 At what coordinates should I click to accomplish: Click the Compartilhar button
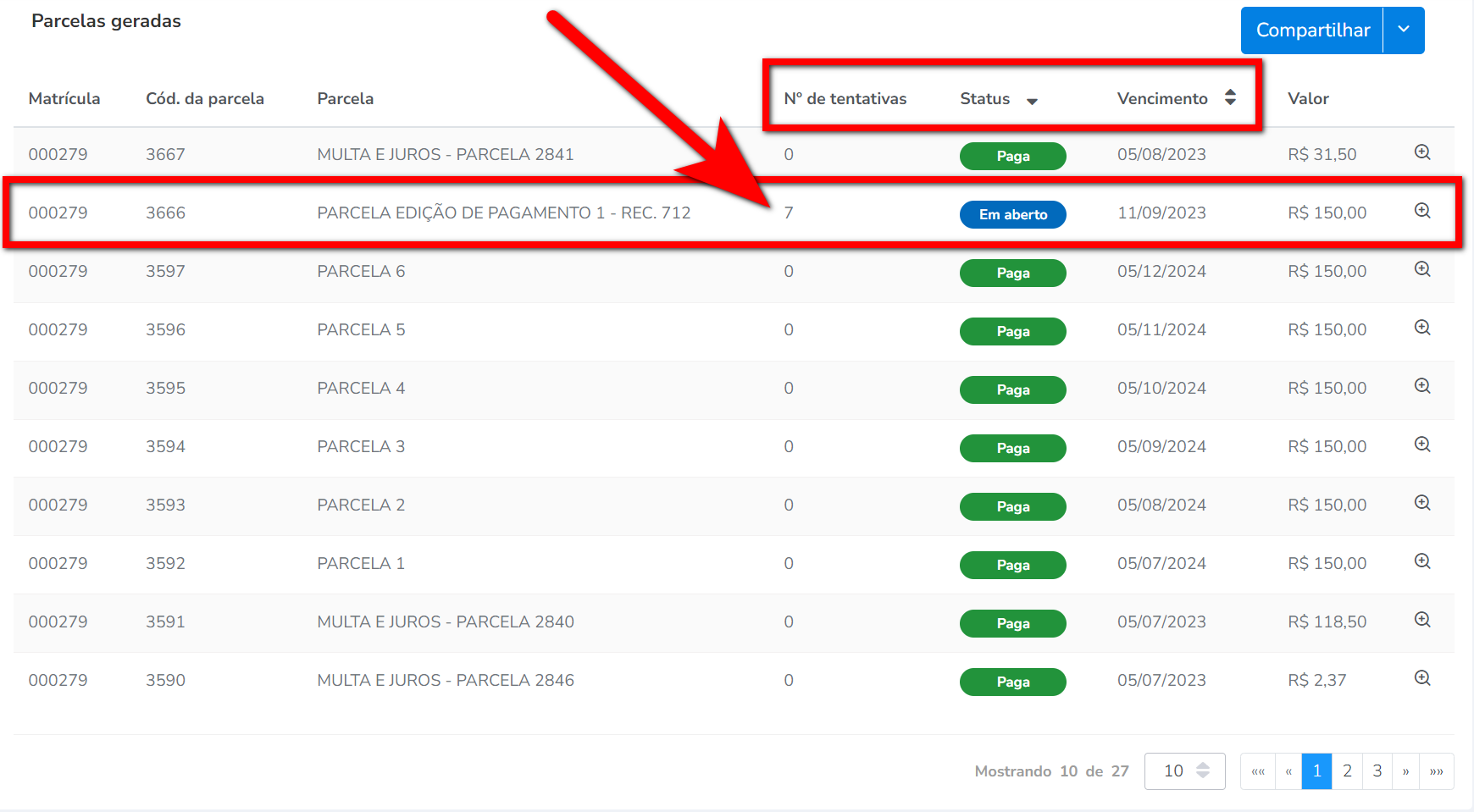coord(1312,30)
